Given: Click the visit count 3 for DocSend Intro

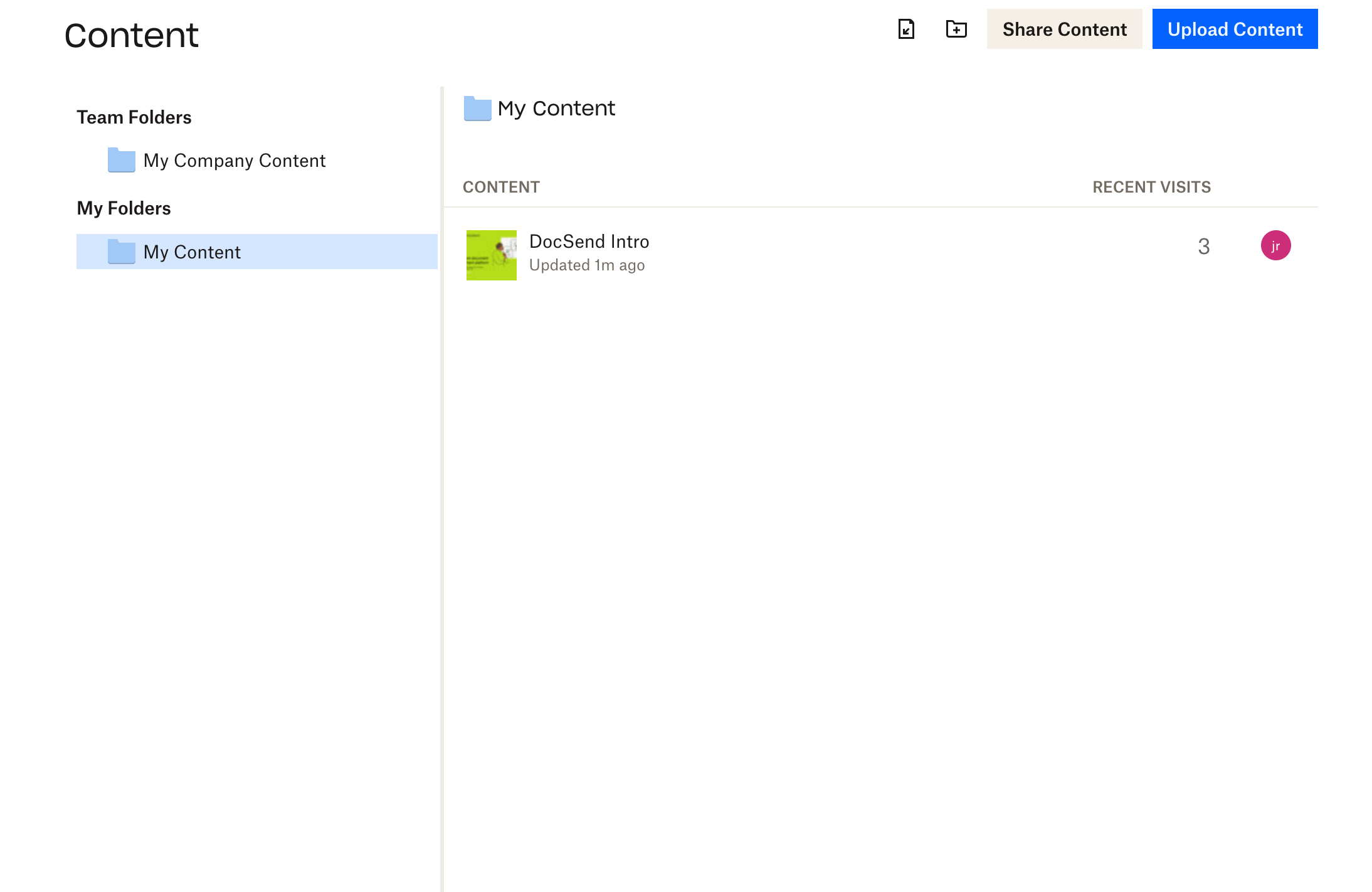Looking at the screenshot, I should 1203,247.
